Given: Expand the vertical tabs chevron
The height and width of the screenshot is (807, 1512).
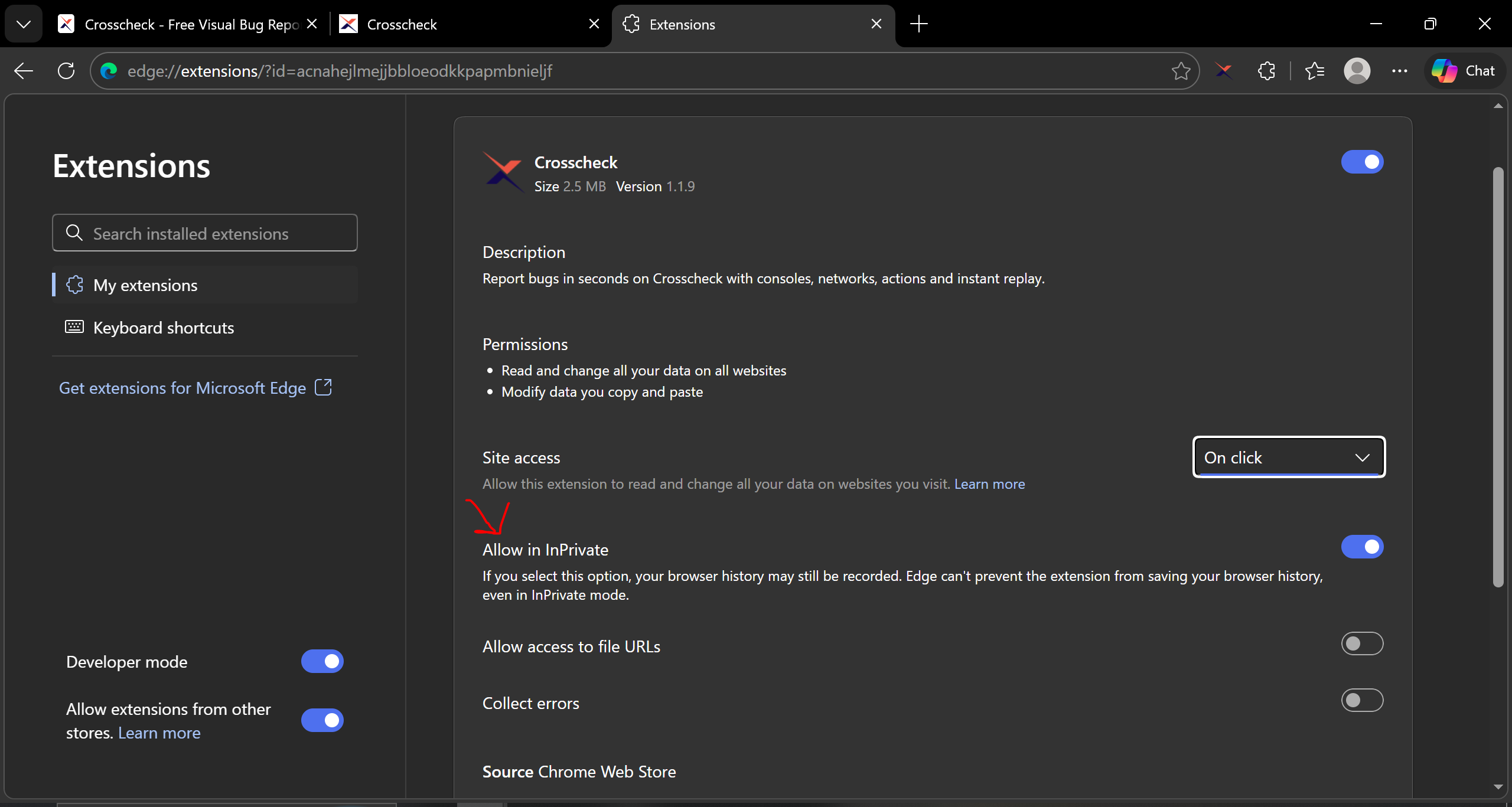Looking at the screenshot, I should (x=24, y=24).
